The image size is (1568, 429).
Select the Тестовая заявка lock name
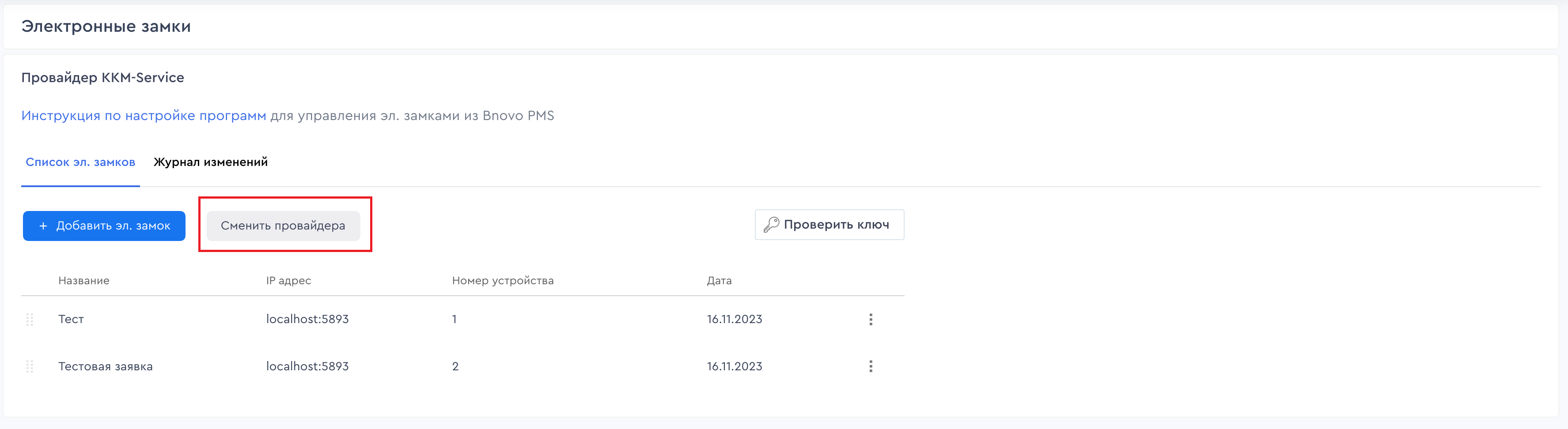[x=105, y=366]
